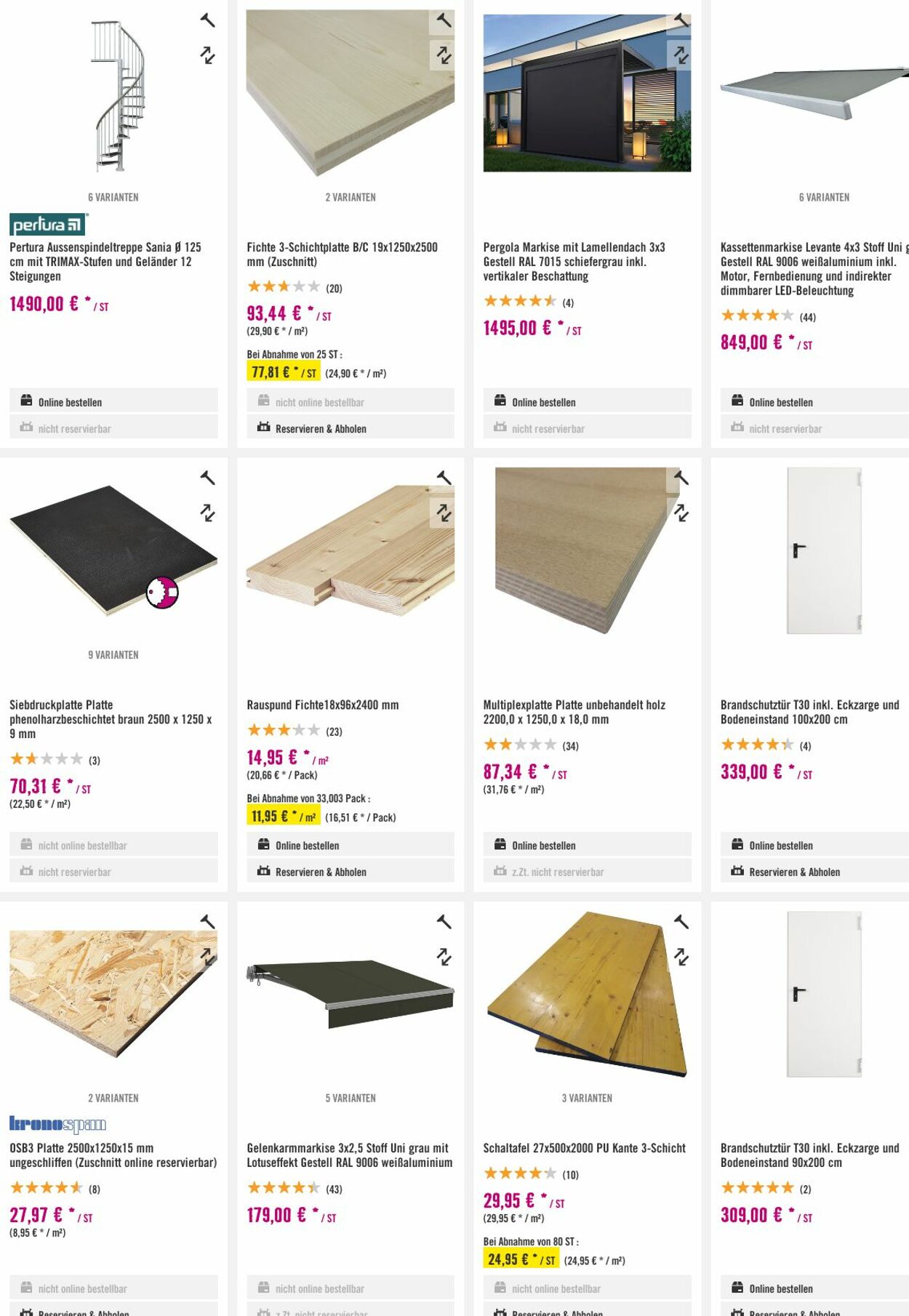The width and height of the screenshot is (909, 1316).
Task: Expand the 5 Varianten of the Gelenkarmmarkise
Action: click(353, 1099)
